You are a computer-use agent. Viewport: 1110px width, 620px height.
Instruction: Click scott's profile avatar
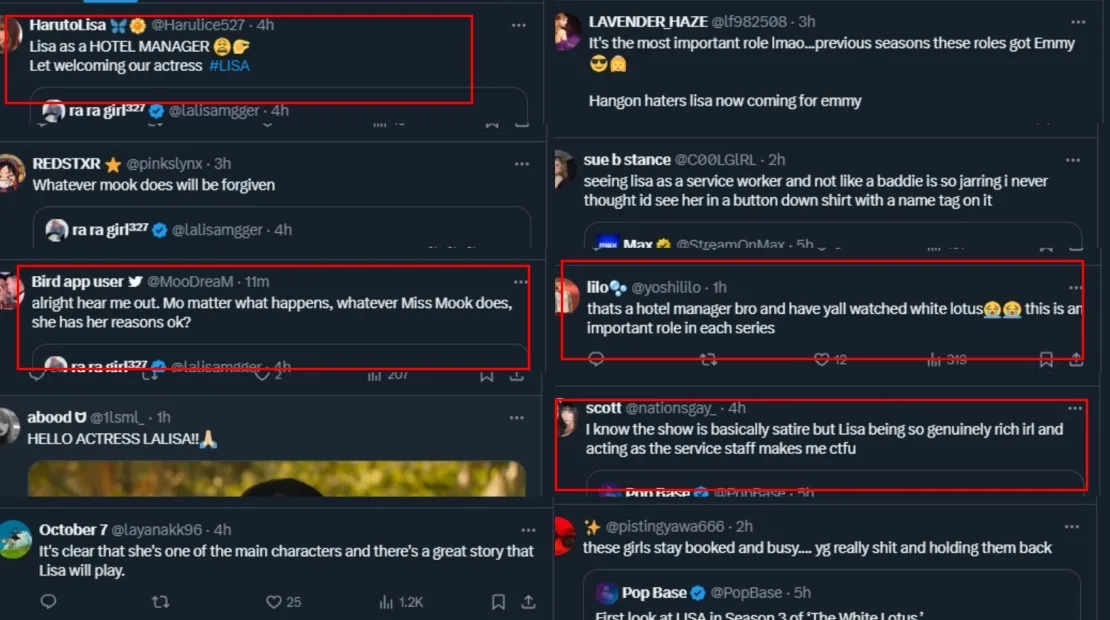click(x=569, y=419)
